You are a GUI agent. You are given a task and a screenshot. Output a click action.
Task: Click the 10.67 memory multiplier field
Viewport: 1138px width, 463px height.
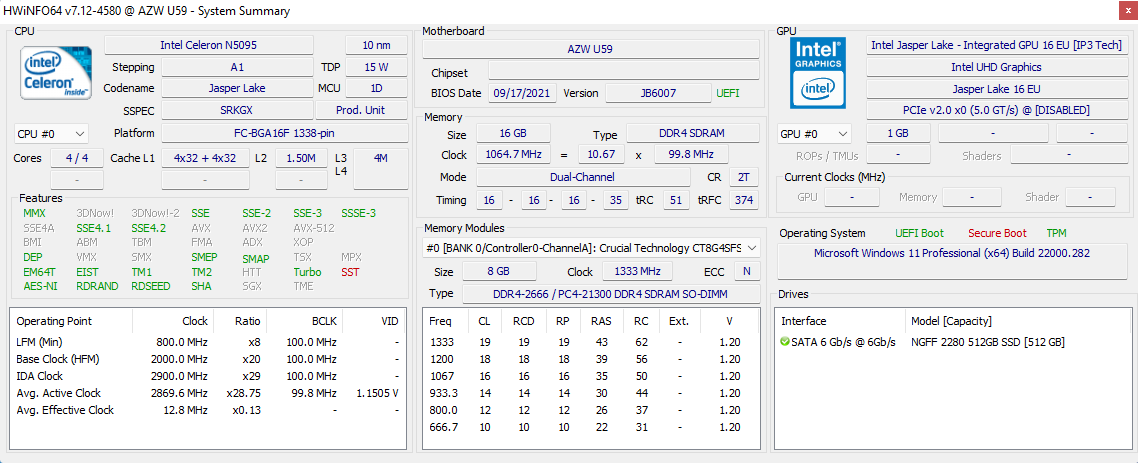point(601,155)
